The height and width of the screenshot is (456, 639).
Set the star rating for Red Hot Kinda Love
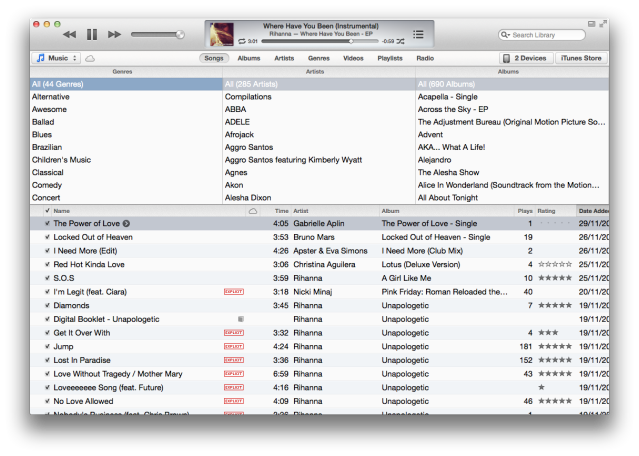(555, 264)
